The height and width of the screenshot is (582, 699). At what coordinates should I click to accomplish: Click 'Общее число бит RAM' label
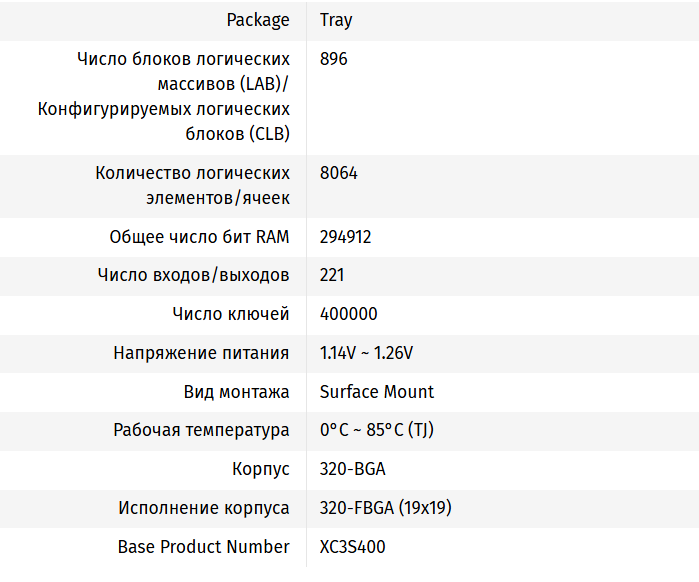pos(199,237)
